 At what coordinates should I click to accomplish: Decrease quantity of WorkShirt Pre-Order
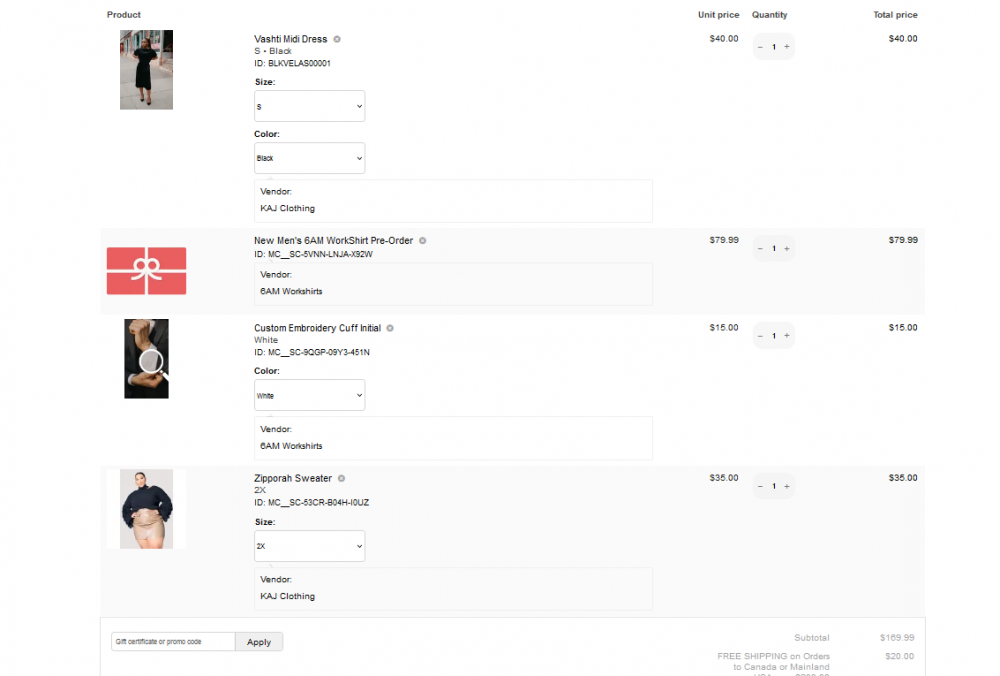pyautogui.click(x=761, y=248)
